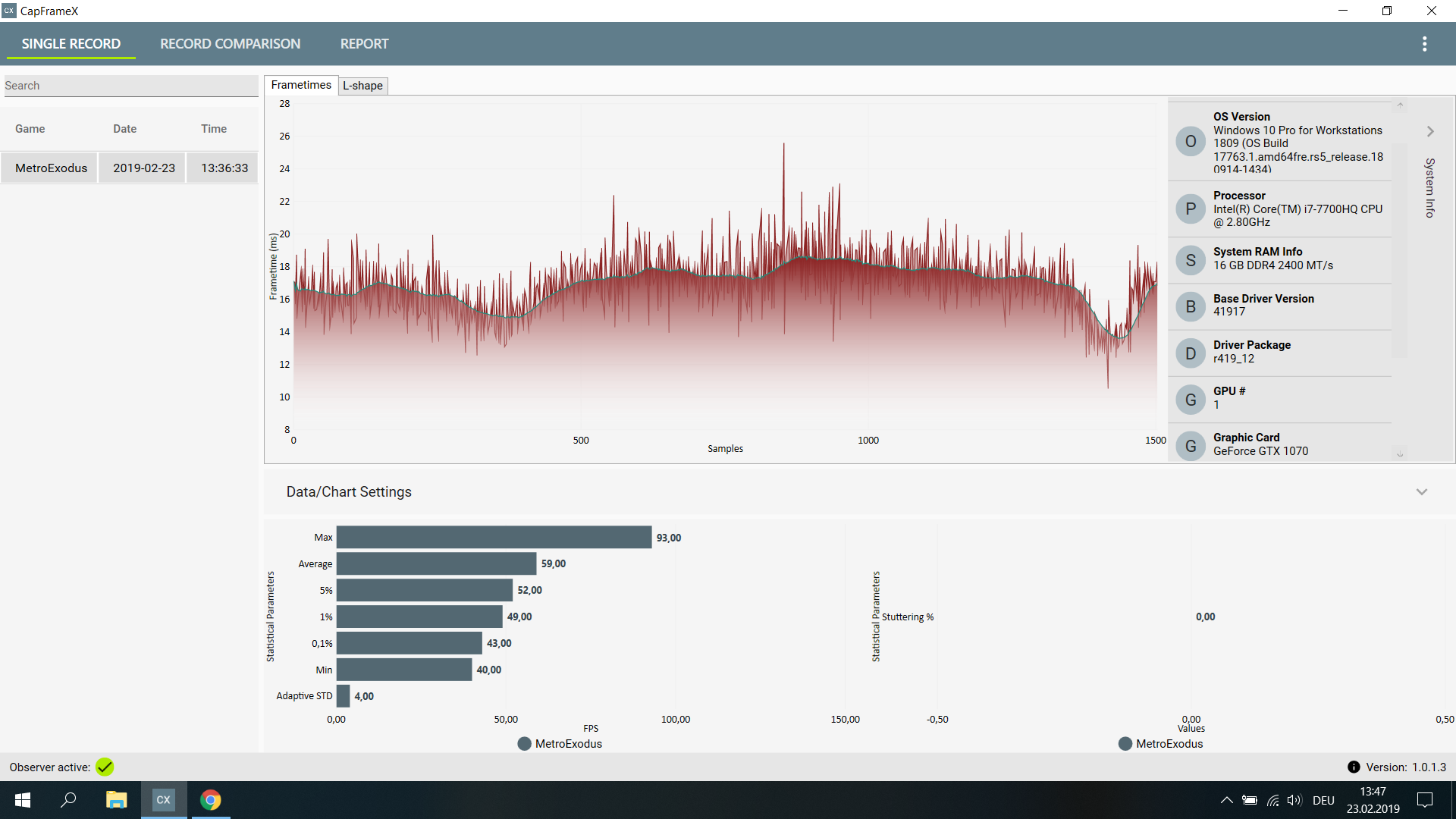Expand the Data/Chart Settings panel
Screen dimensions: 1456x819
pos(1421,492)
